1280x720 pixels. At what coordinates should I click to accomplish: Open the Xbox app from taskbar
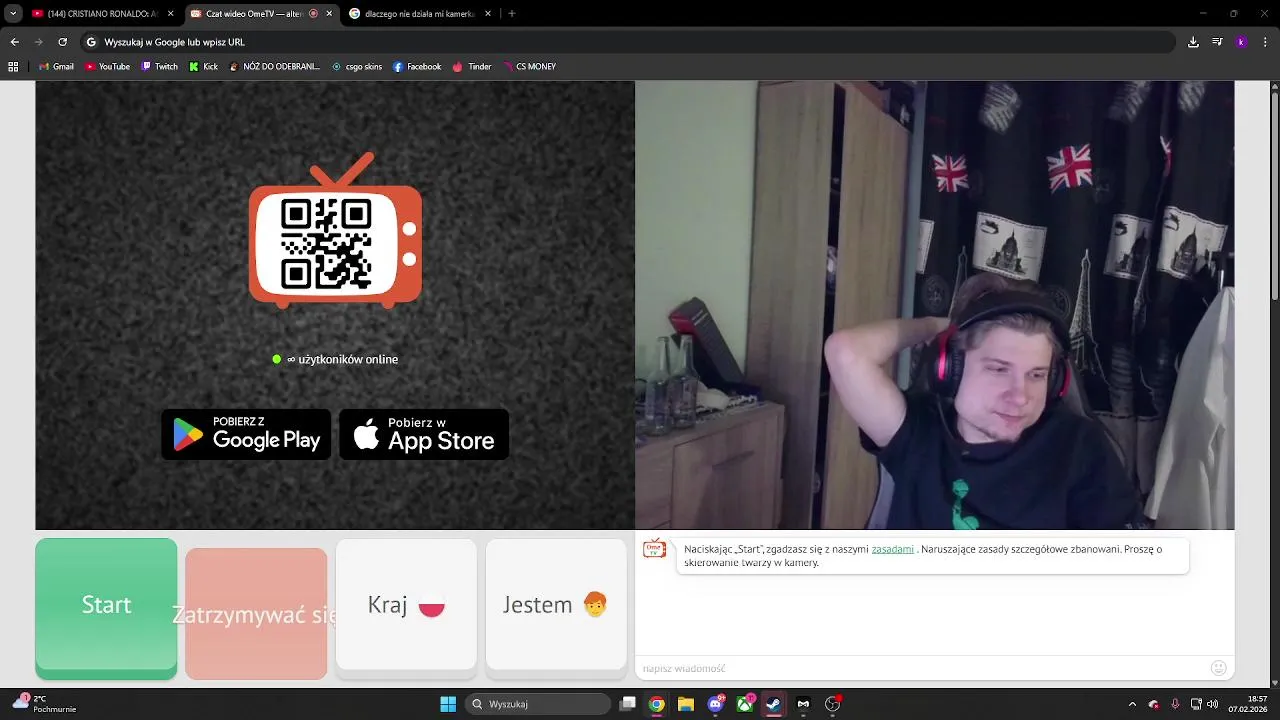click(x=745, y=704)
